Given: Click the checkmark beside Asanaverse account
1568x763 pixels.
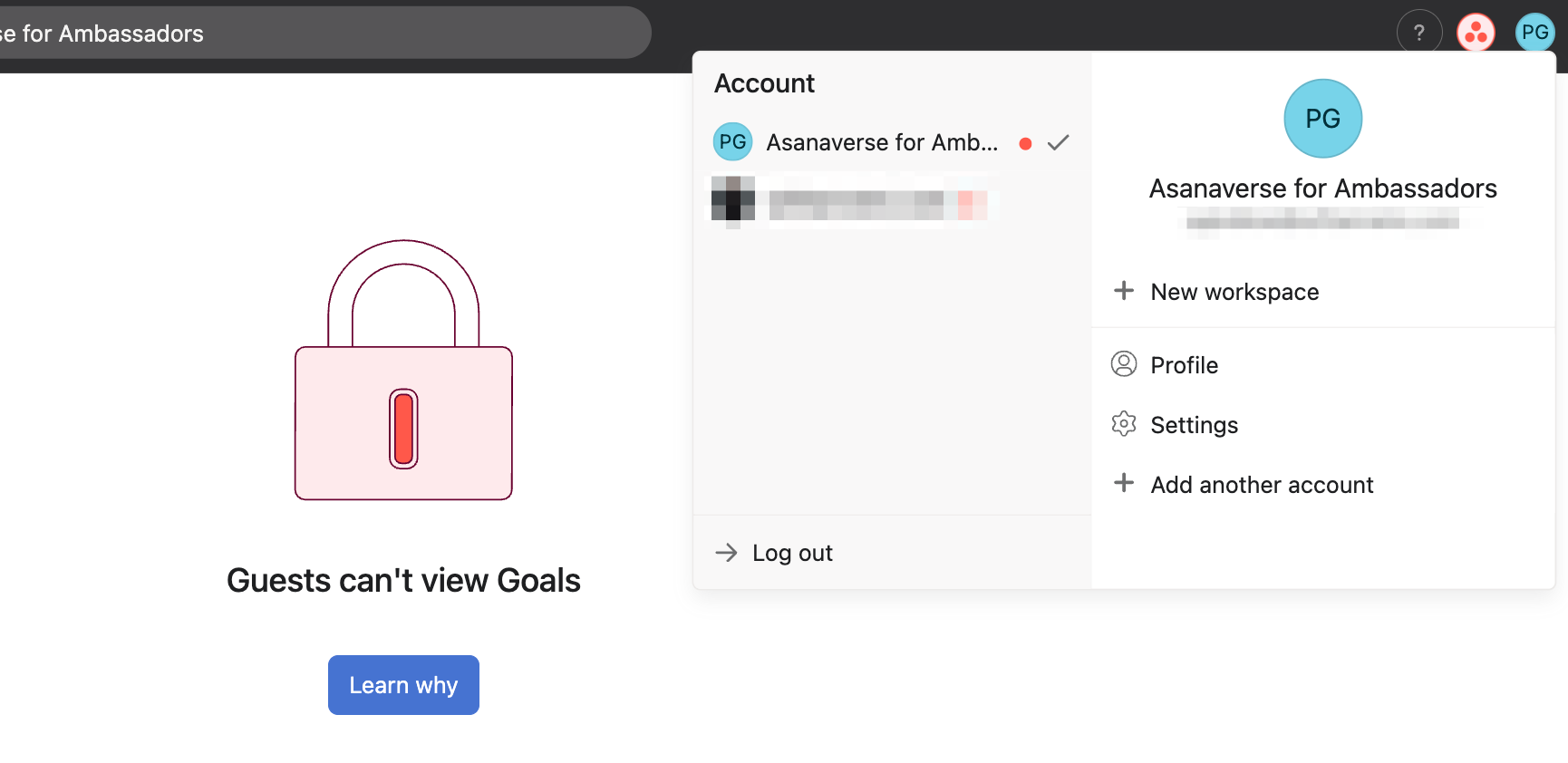Looking at the screenshot, I should (1058, 143).
